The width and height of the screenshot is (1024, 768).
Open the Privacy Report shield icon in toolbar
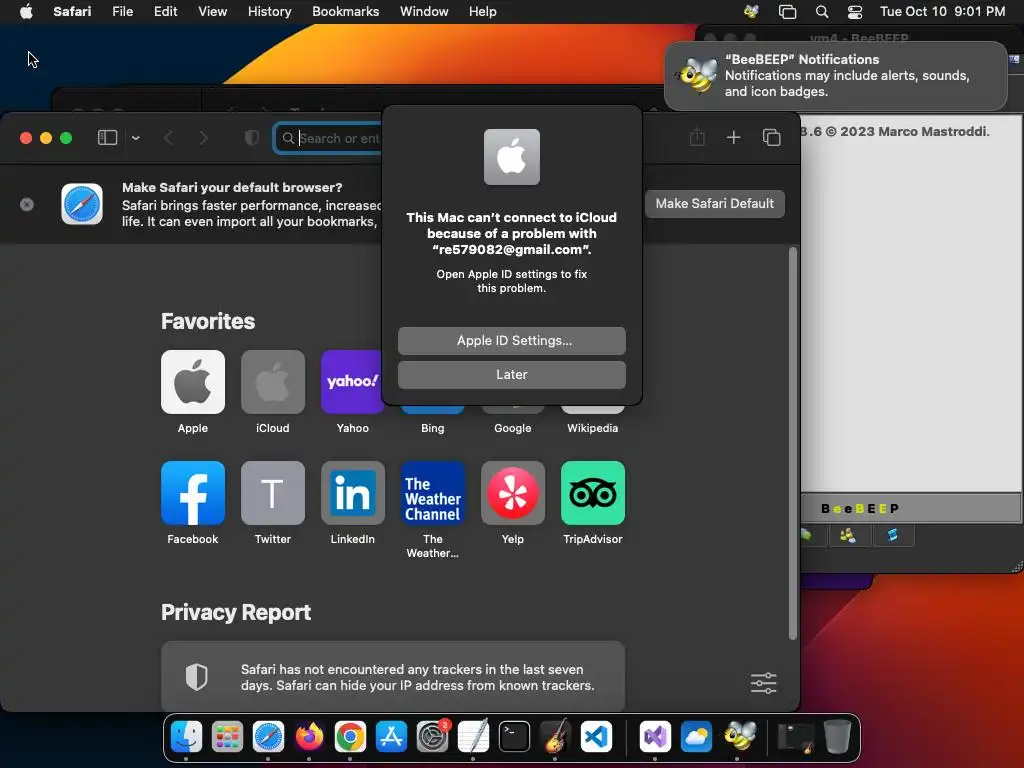coord(251,138)
